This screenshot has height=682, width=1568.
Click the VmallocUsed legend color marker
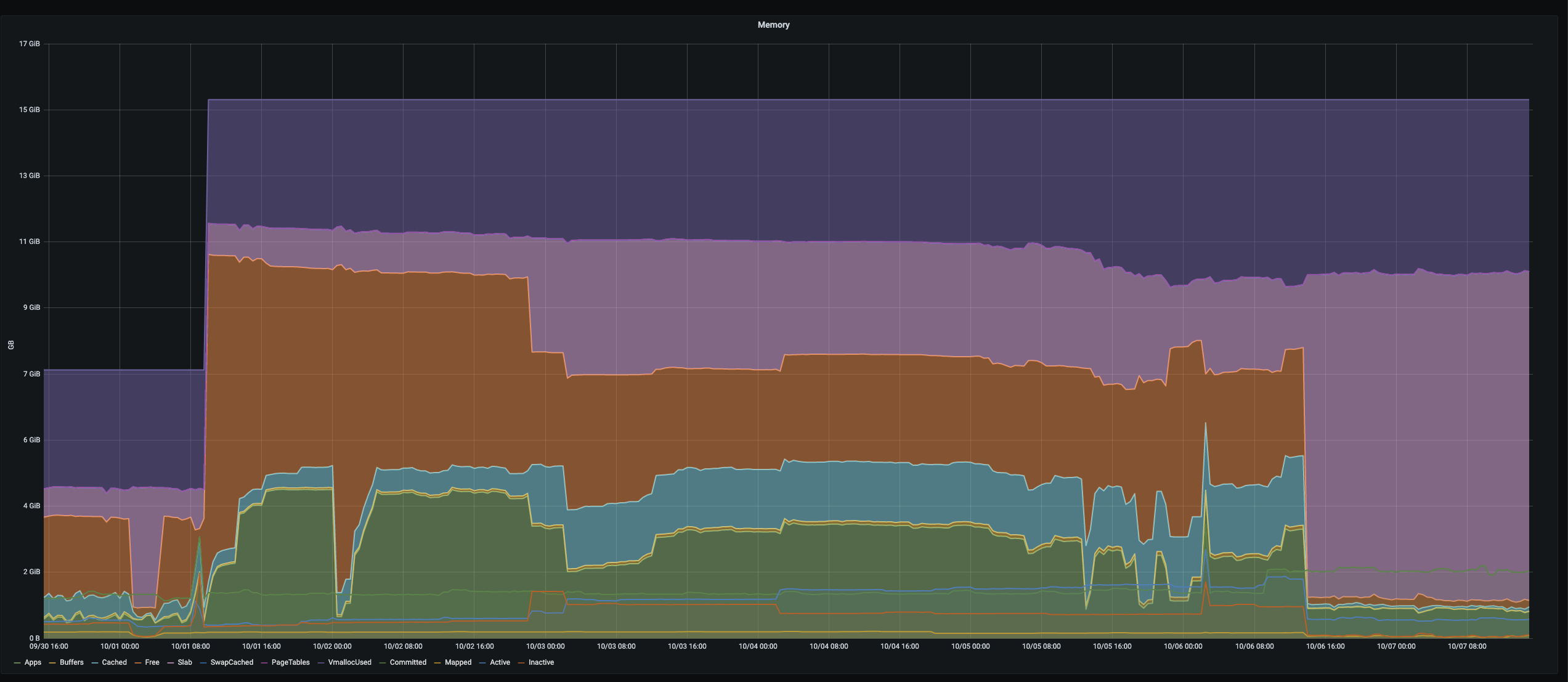click(x=320, y=662)
